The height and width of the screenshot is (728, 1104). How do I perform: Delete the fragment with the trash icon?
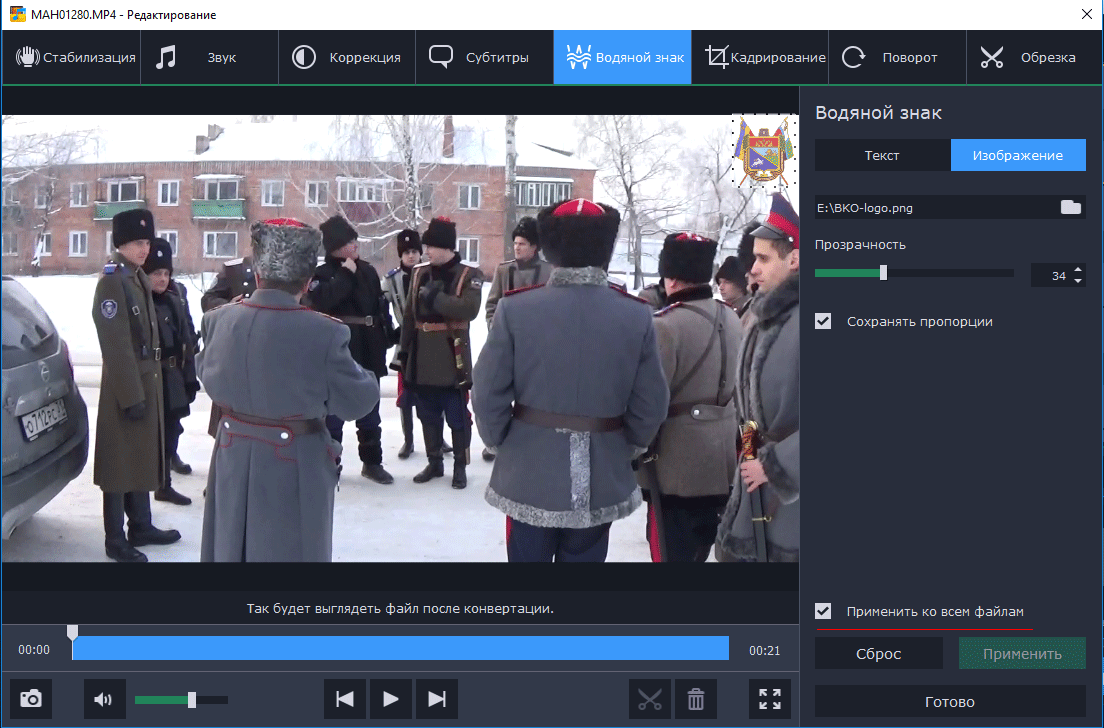point(696,699)
